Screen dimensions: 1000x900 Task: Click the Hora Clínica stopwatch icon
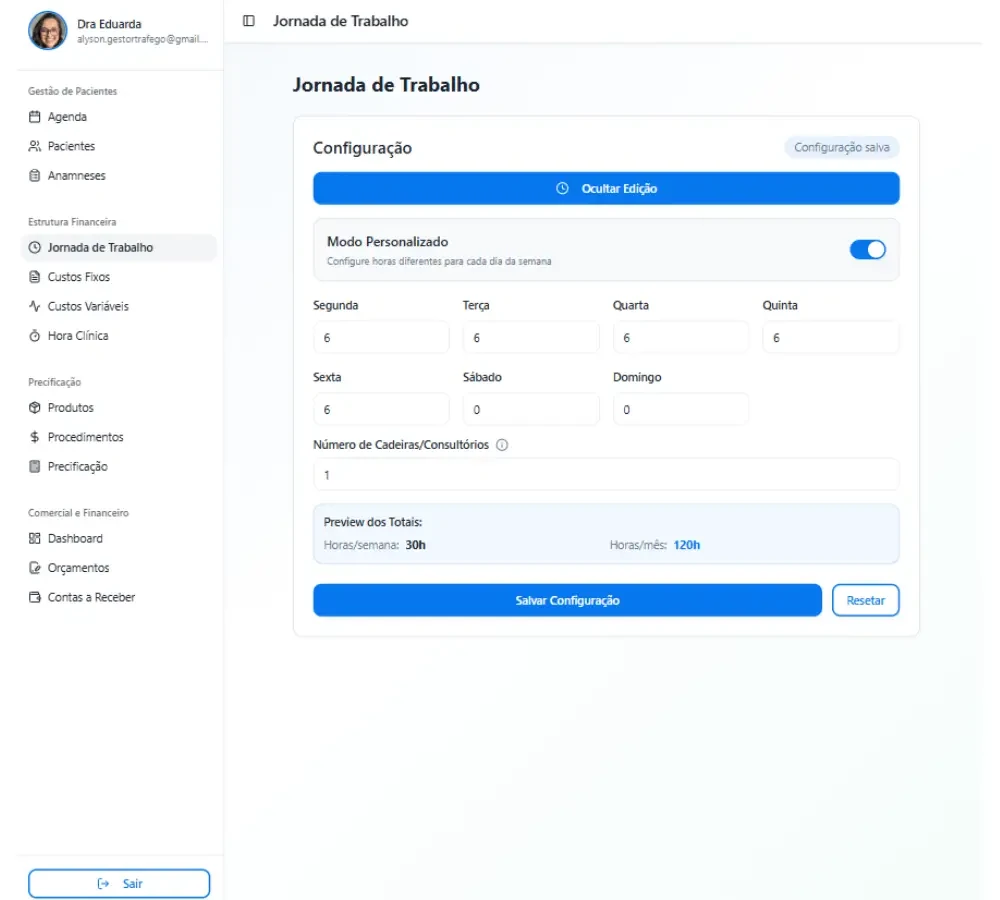click(34, 336)
